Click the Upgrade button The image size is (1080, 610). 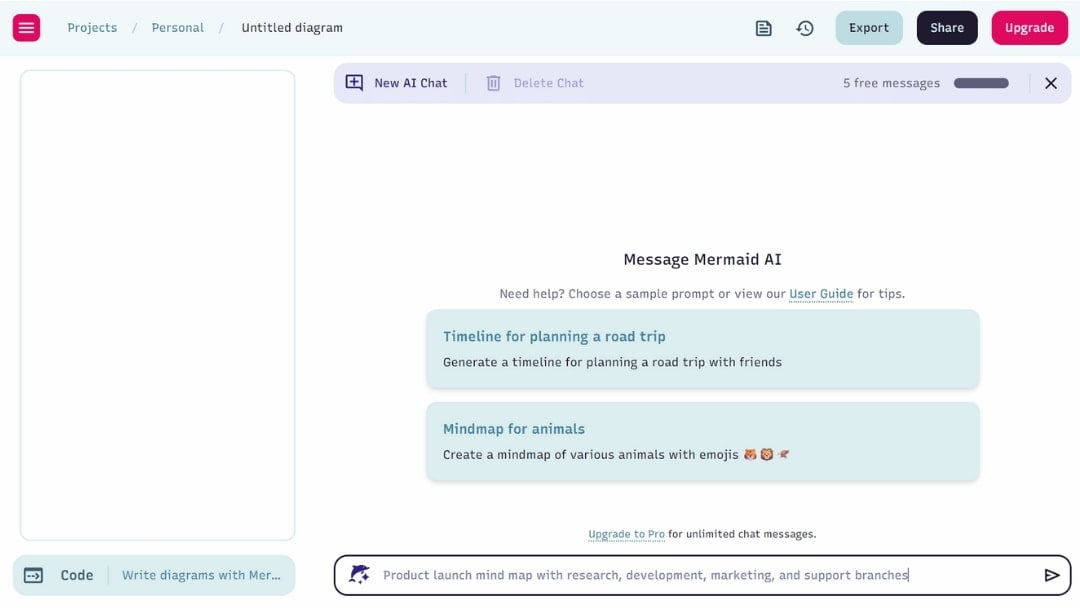[1029, 28]
